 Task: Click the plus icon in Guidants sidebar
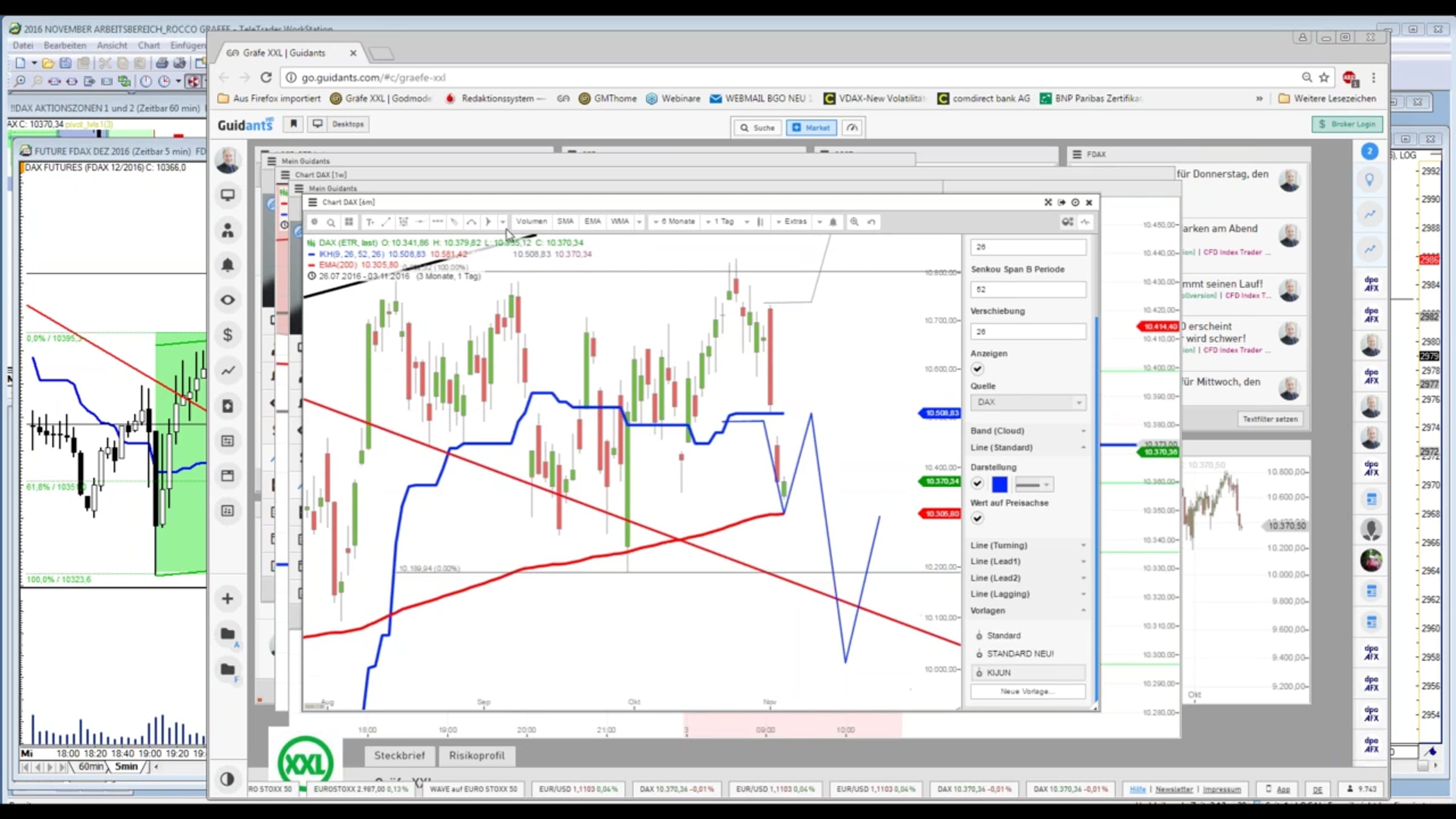click(x=227, y=599)
